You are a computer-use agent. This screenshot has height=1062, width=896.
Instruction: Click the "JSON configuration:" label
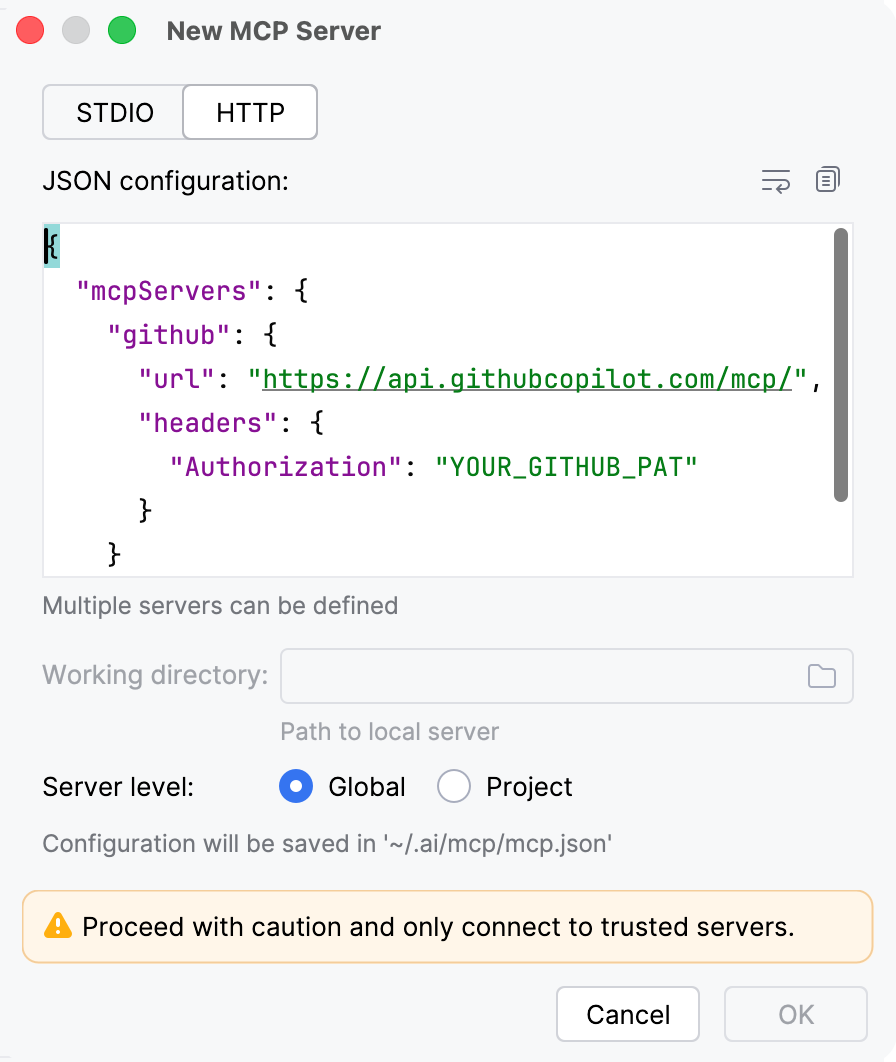pos(165,181)
